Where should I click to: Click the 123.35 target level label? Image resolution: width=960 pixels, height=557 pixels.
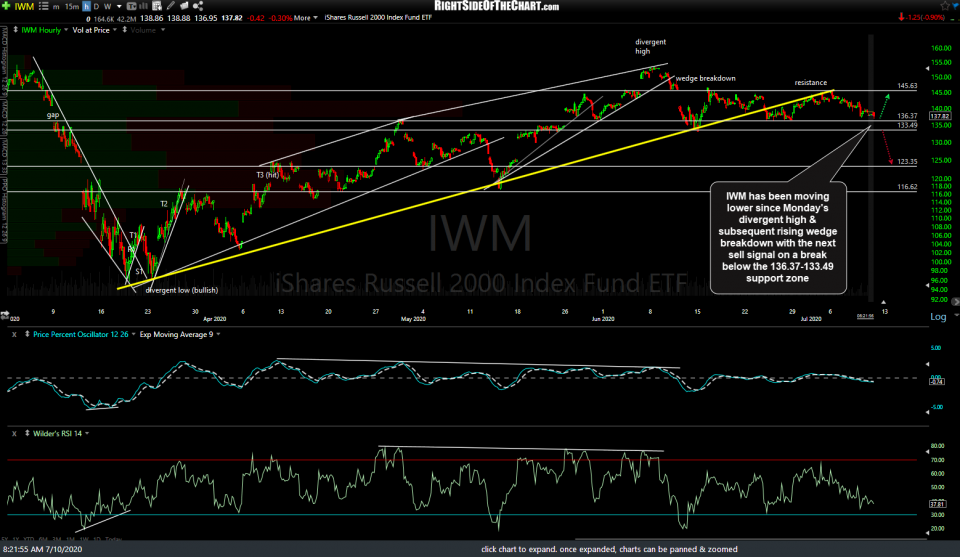click(907, 162)
